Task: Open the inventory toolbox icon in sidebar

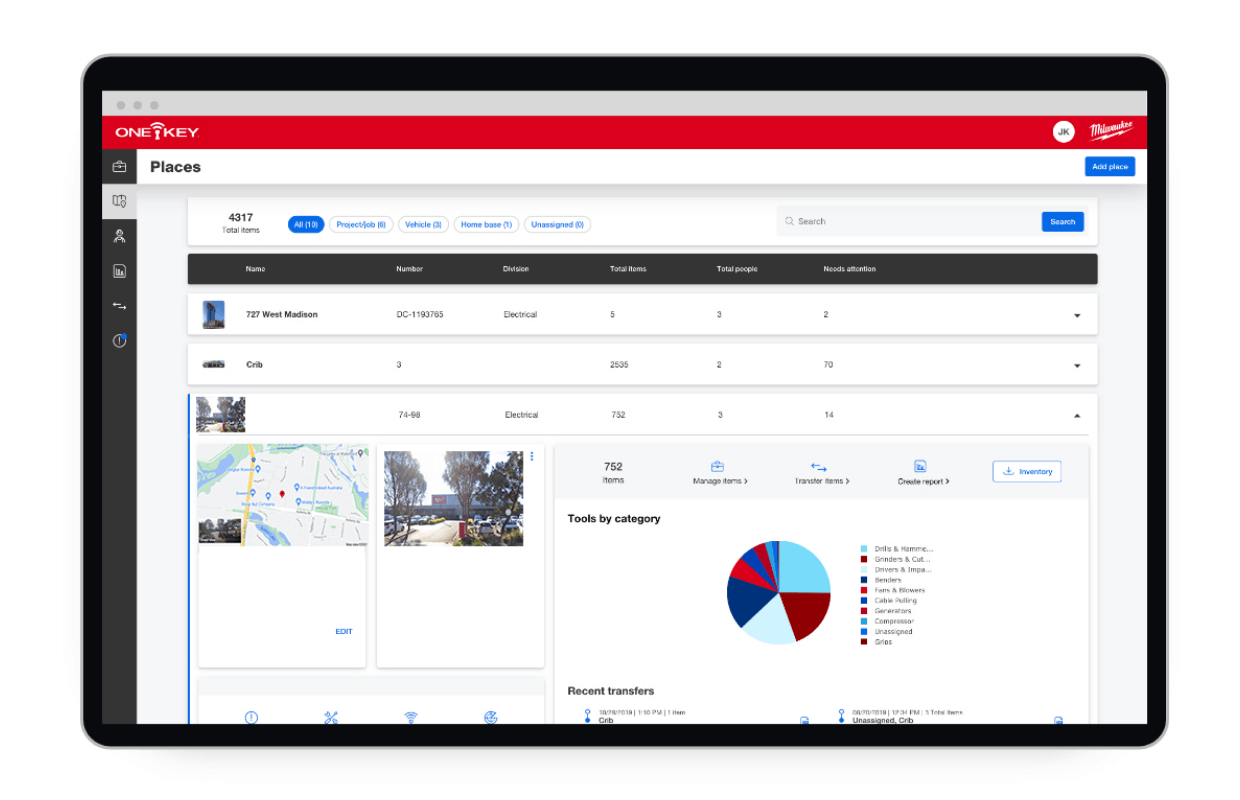Action: 119,167
